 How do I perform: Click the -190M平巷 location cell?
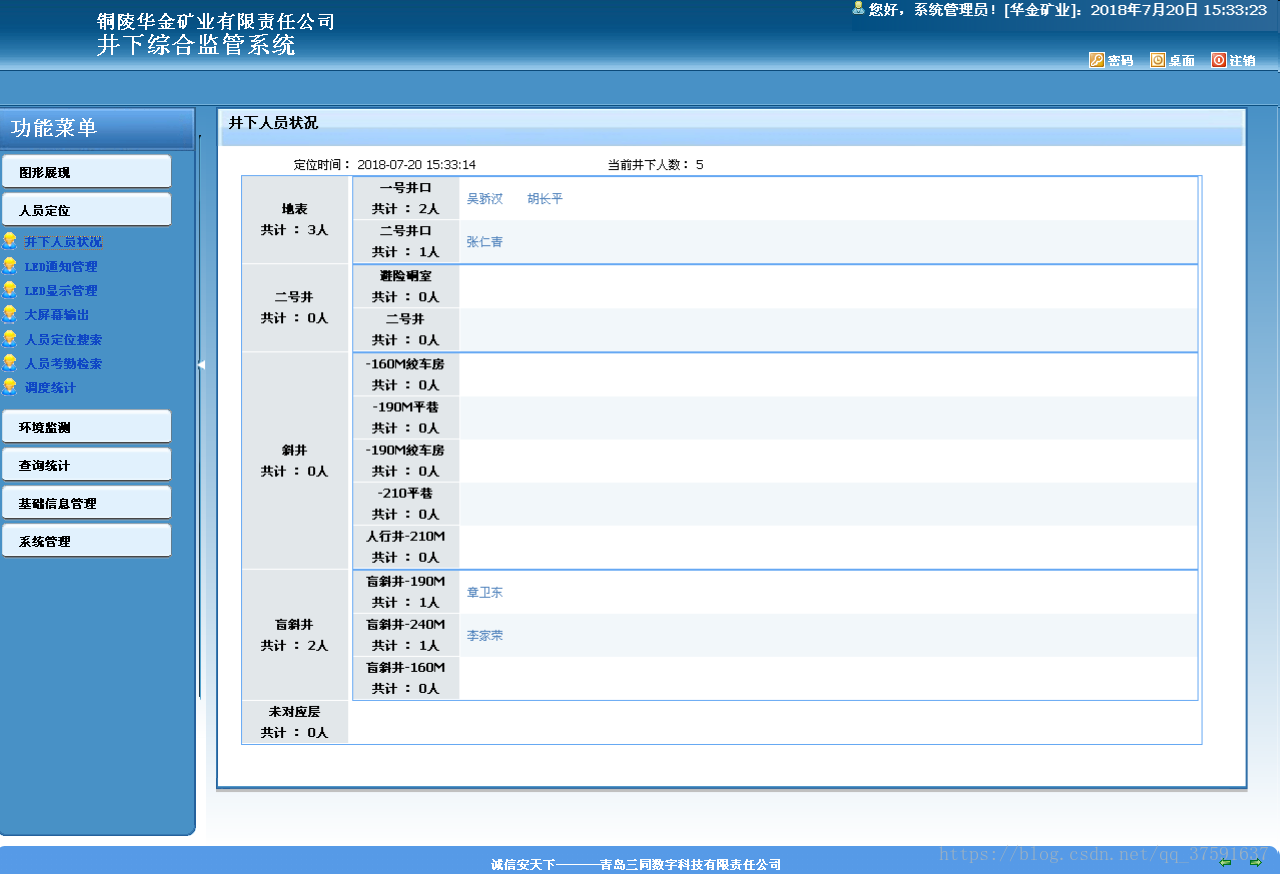pyautogui.click(x=406, y=417)
